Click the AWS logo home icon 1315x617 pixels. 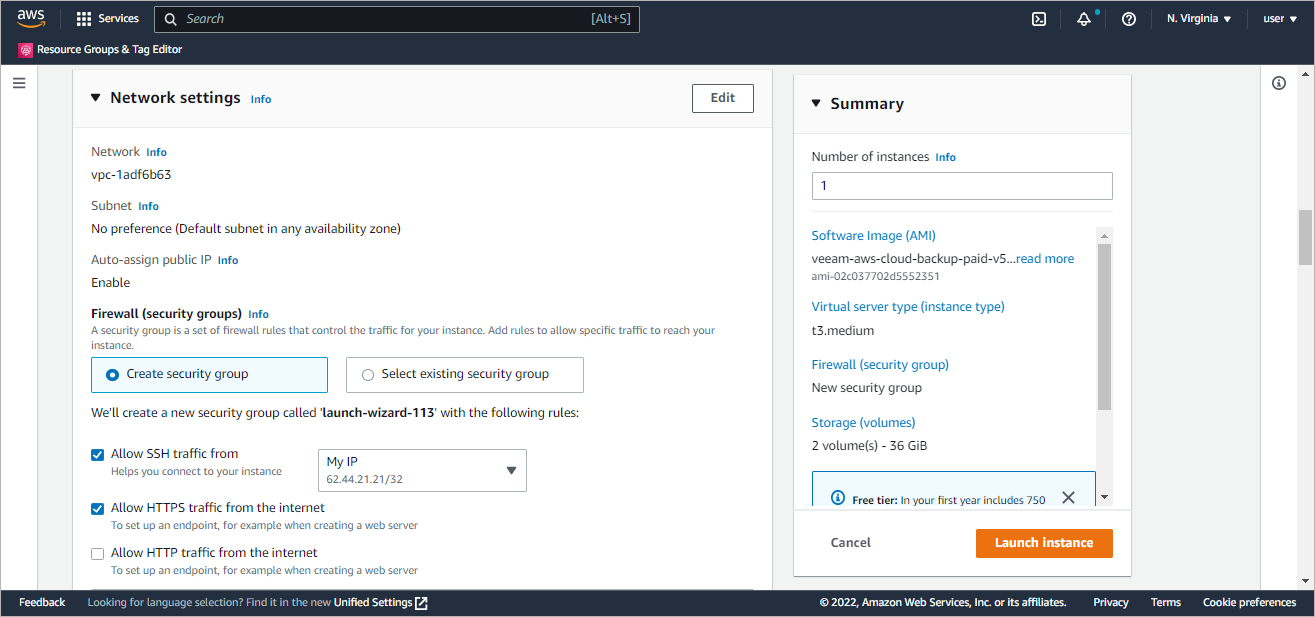(31, 18)
